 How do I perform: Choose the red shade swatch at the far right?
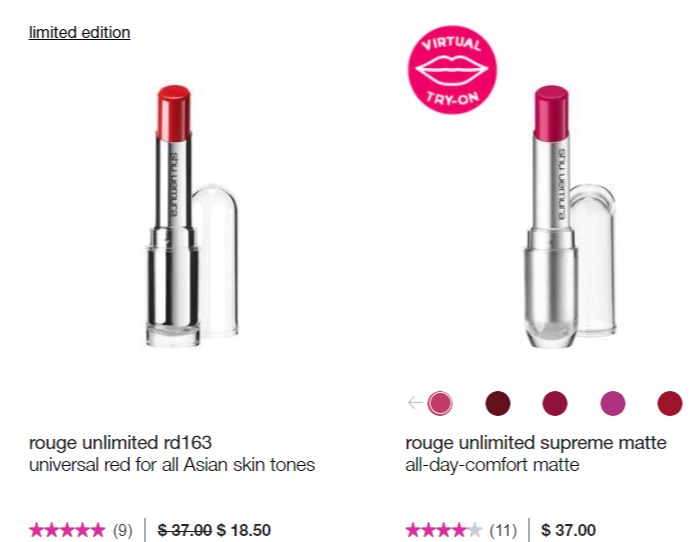pyautogui.click(x=670, y=403)
